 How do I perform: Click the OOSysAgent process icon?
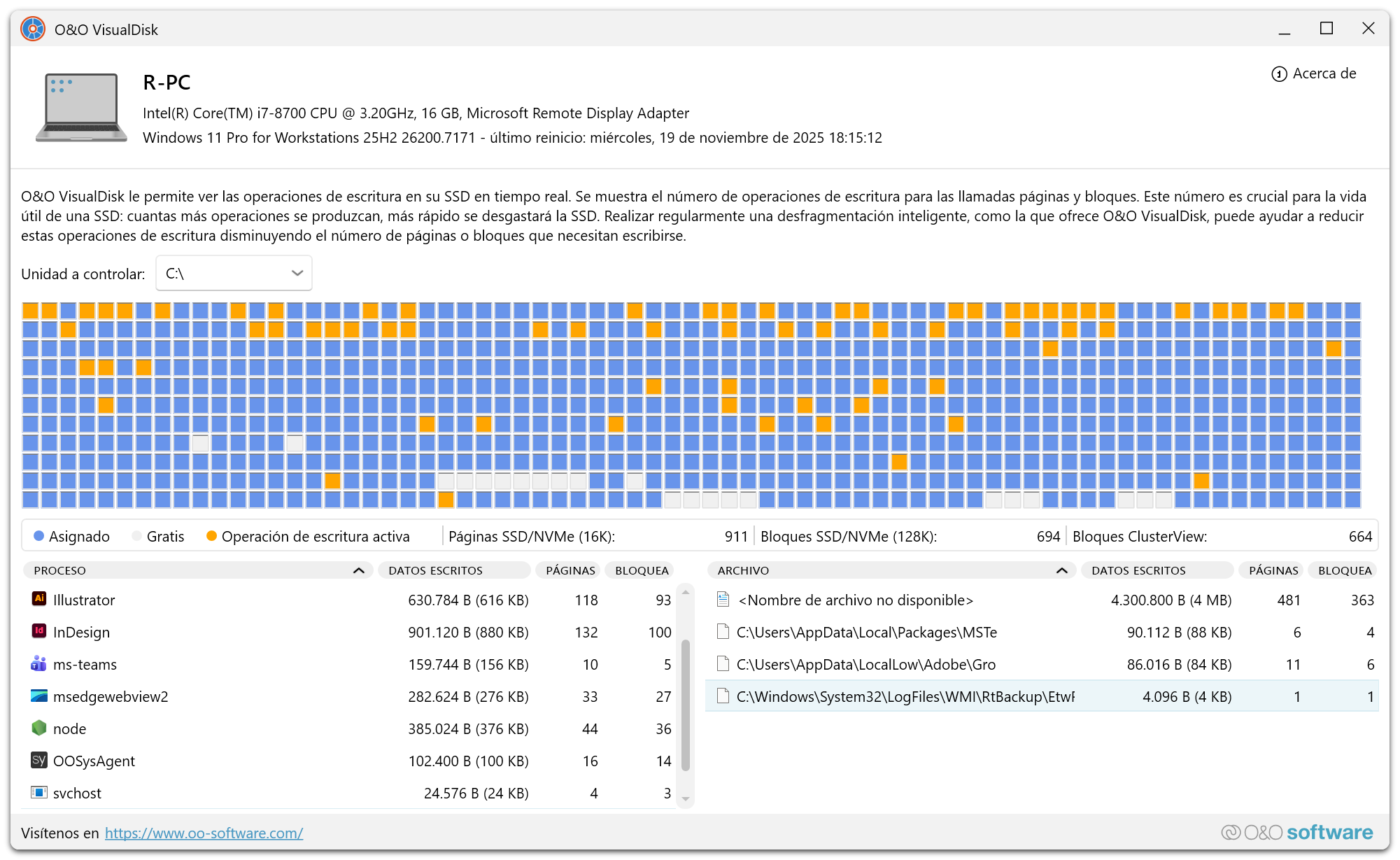(x=39, y=760)
